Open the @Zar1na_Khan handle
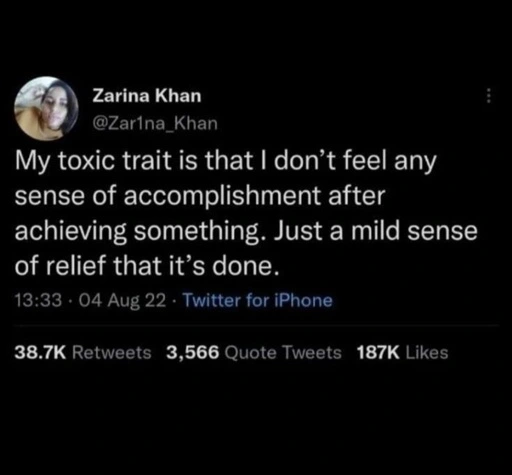The height and width of the screenshot is (475, 512). [155, 123]
